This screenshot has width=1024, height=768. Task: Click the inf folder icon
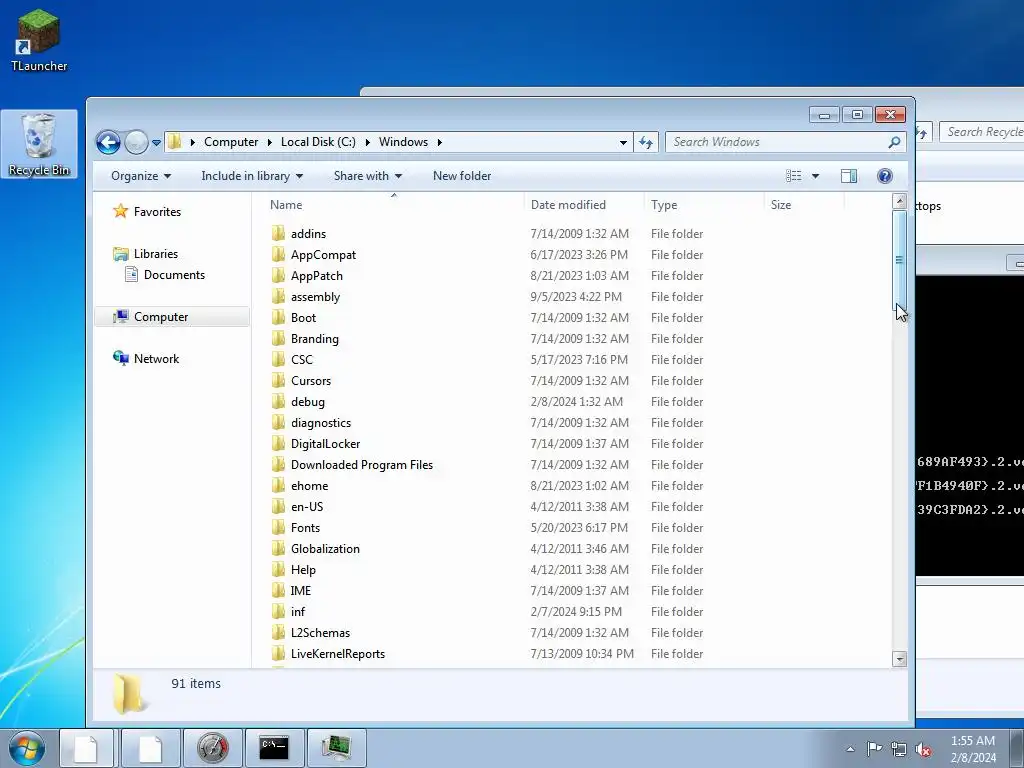pyautogui.click(x=278, y=611)
